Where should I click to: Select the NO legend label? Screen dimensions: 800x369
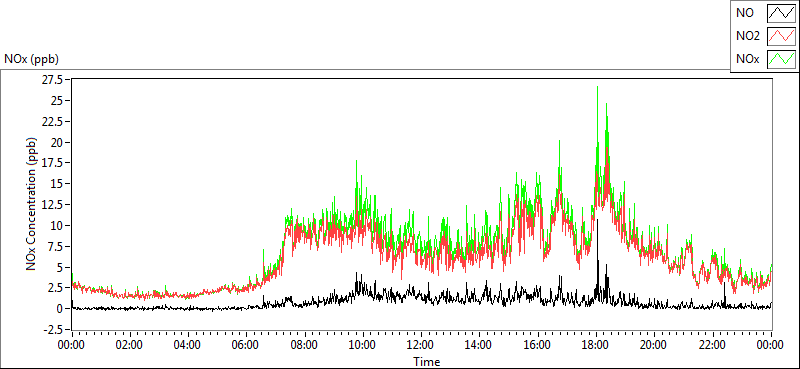(745, 13)
